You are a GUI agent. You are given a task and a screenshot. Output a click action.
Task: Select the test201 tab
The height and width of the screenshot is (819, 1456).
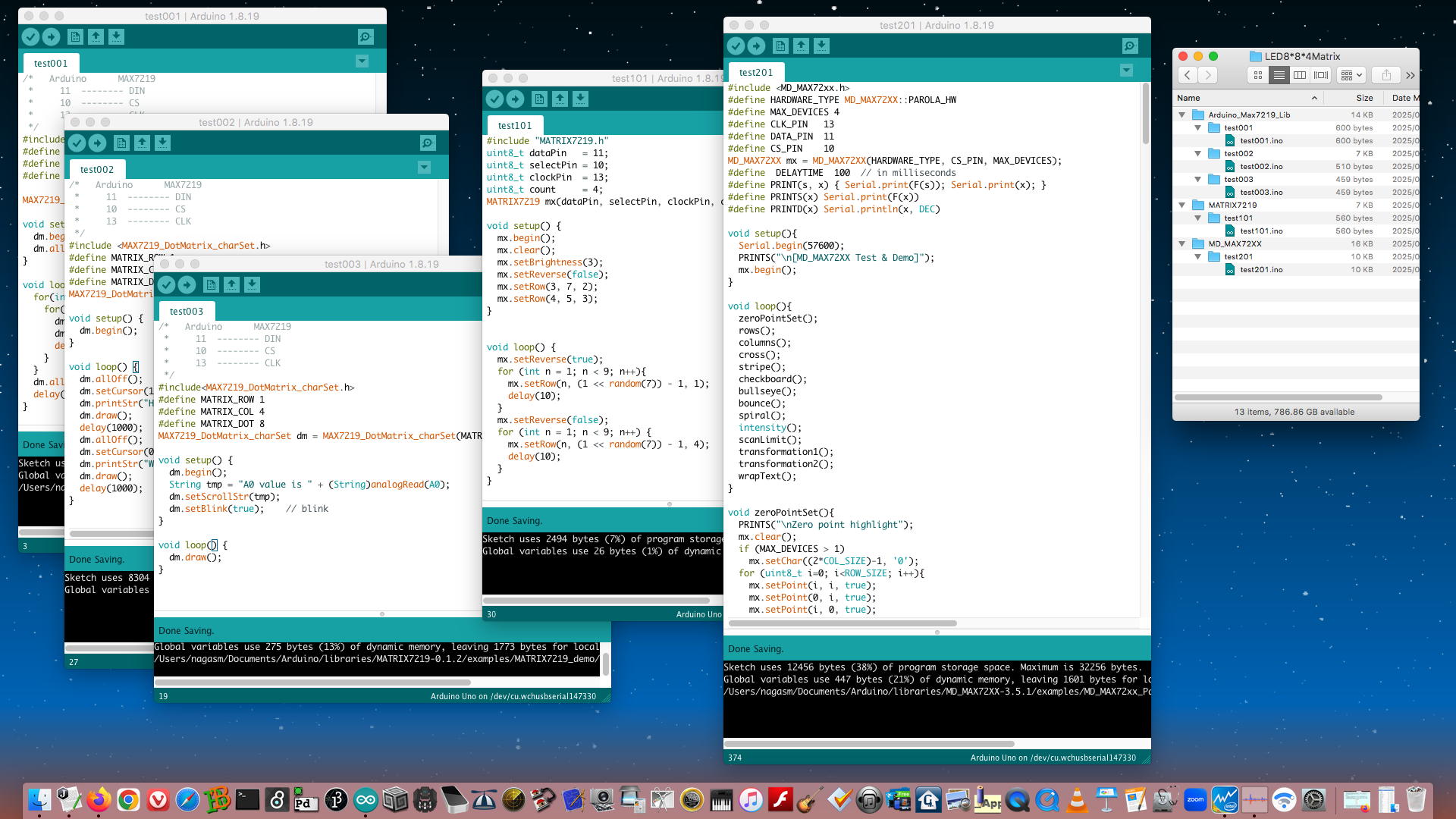755,73
